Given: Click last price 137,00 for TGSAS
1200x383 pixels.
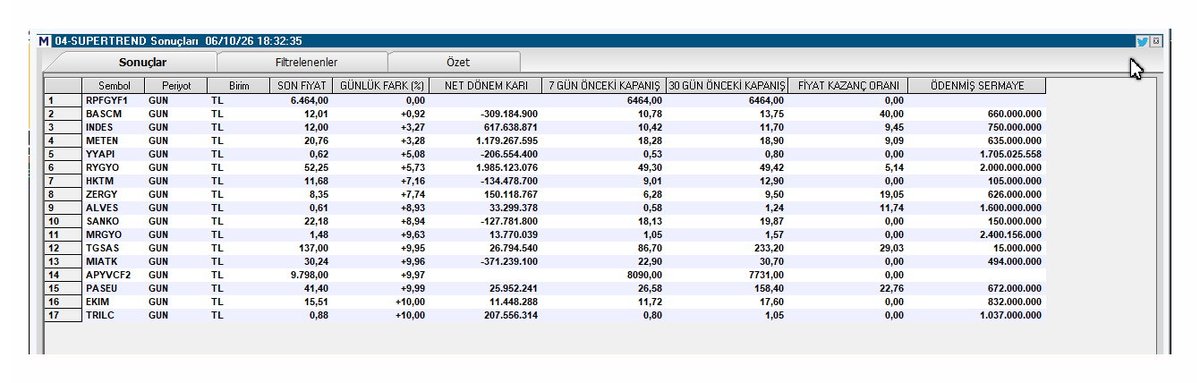Looking at the screenshot, I should 315,247.
